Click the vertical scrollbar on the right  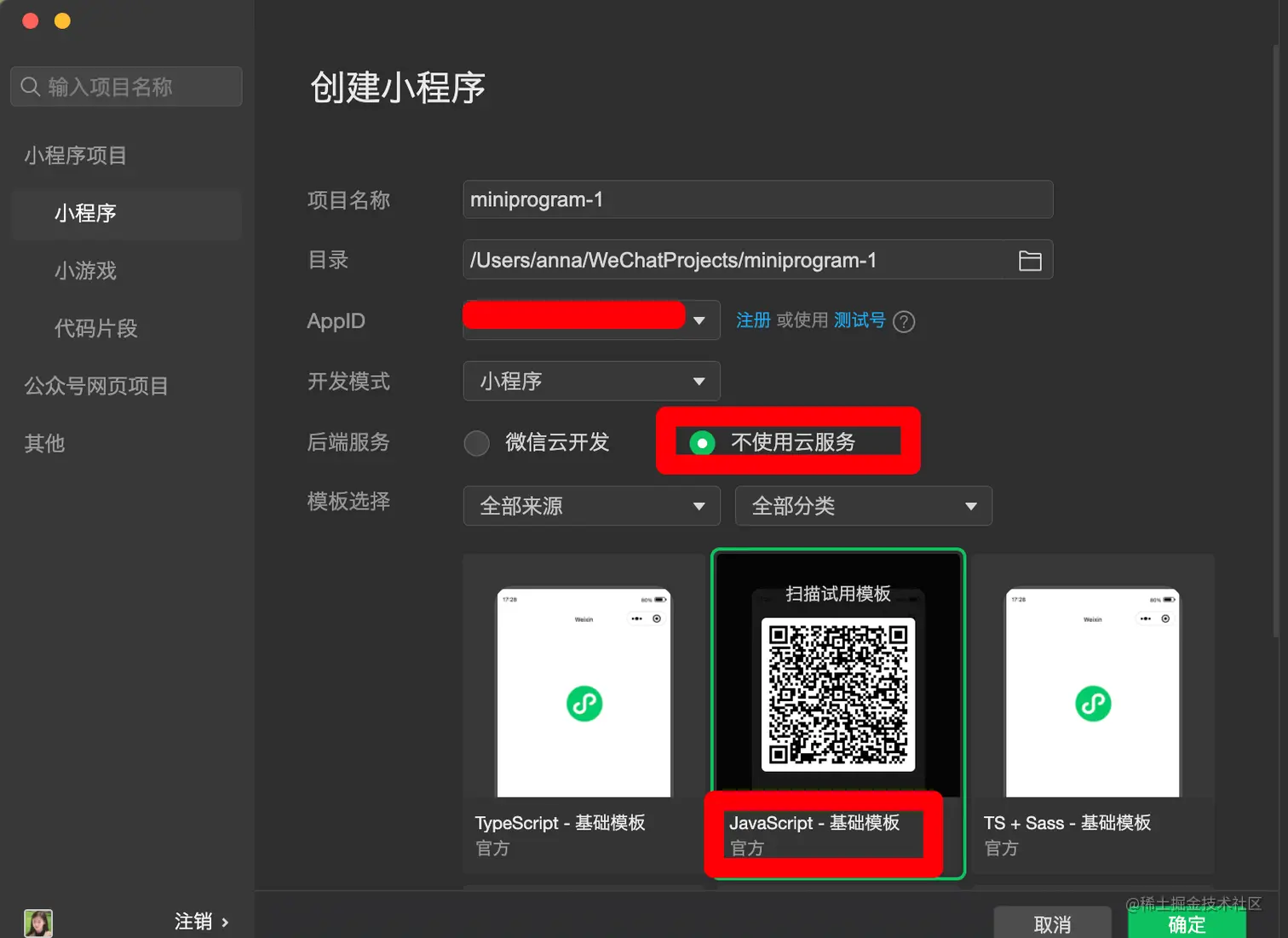pos(1275,341)
